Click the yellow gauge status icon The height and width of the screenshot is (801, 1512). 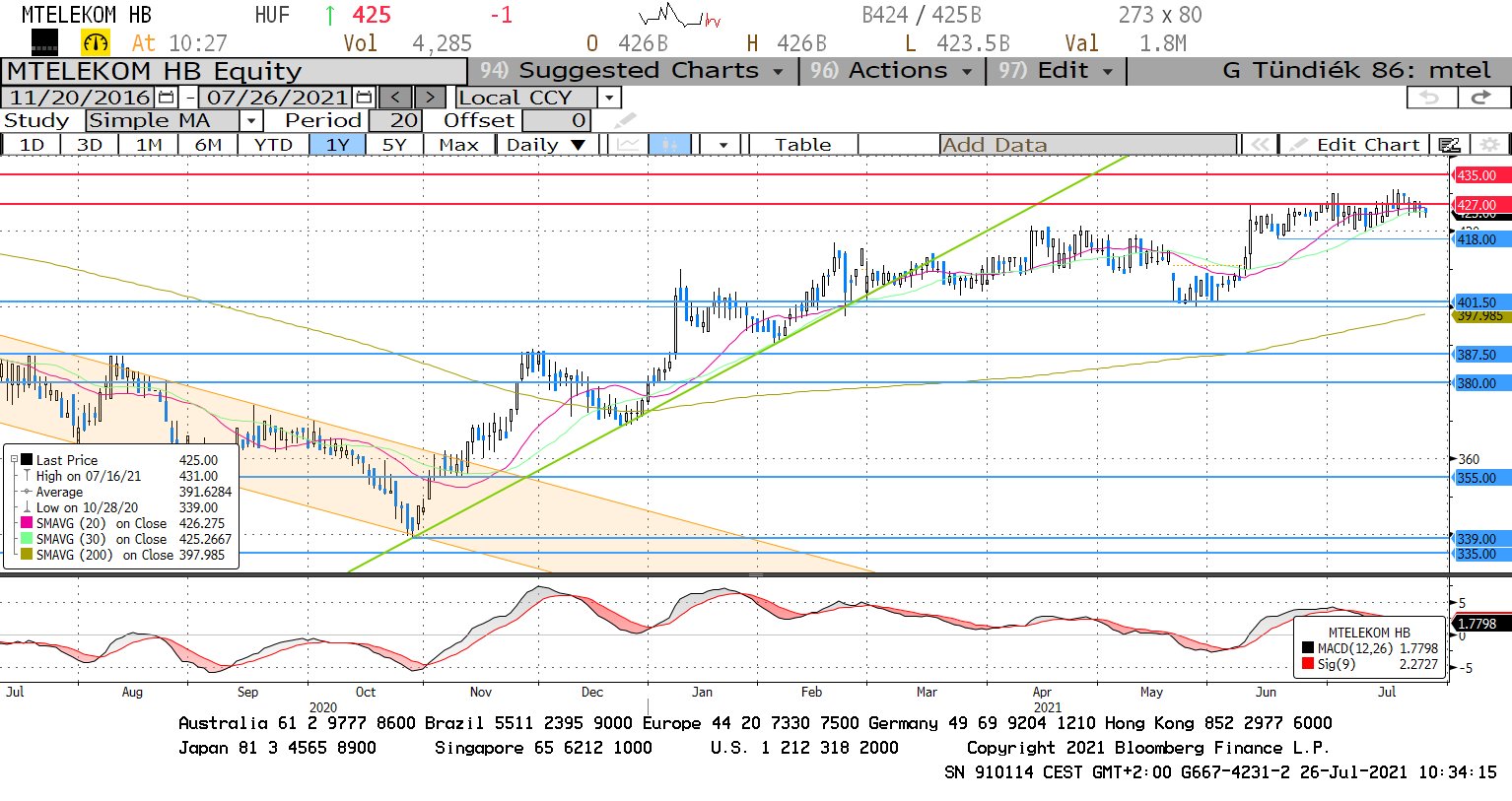pos(96,42)
